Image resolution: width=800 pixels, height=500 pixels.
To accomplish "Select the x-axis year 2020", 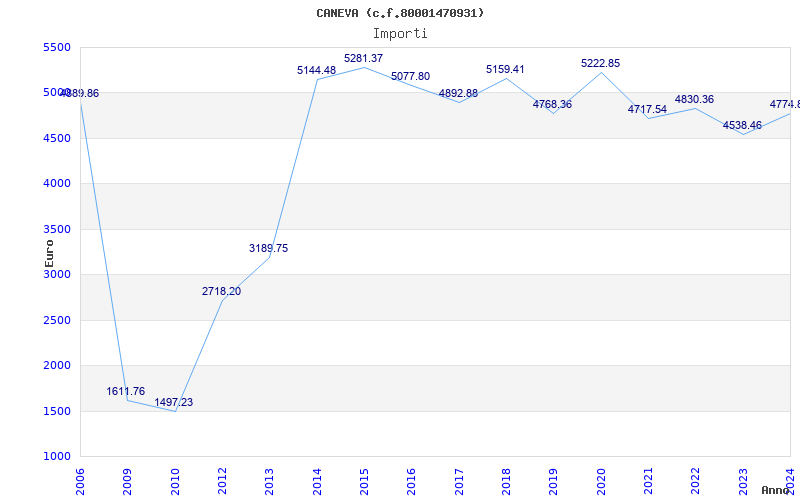I will pyautogui.click(x=601, y=482).
